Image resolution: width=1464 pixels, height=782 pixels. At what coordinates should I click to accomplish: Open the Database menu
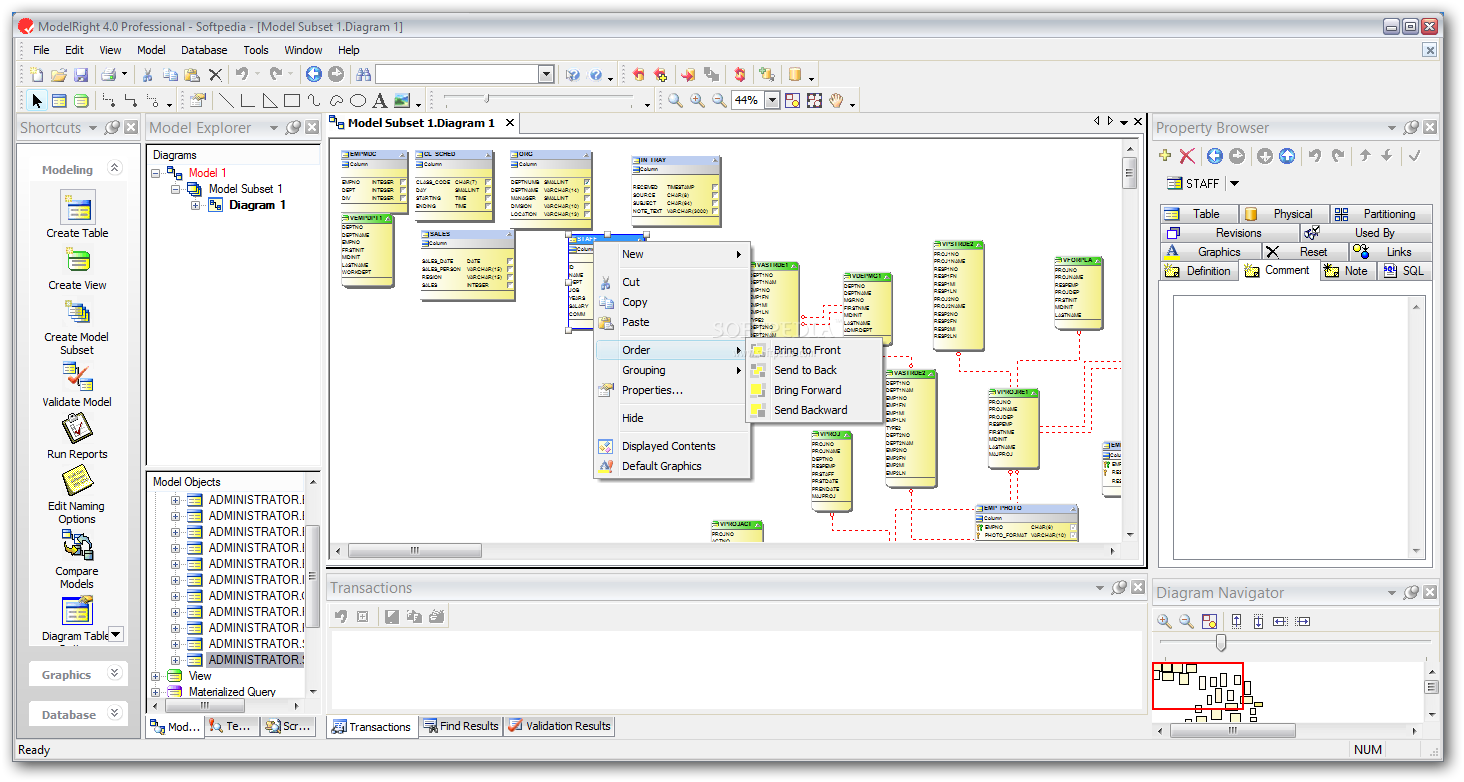(204, 50)
